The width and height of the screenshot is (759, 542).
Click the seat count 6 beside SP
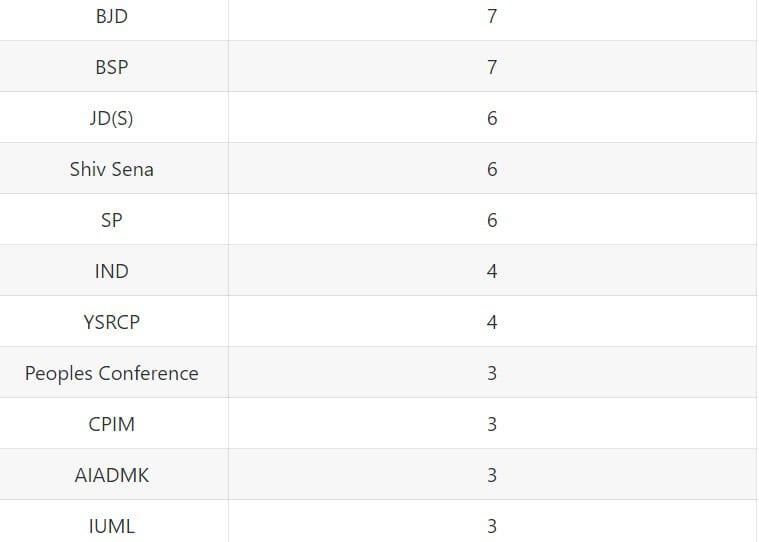(x=492, y=220)
